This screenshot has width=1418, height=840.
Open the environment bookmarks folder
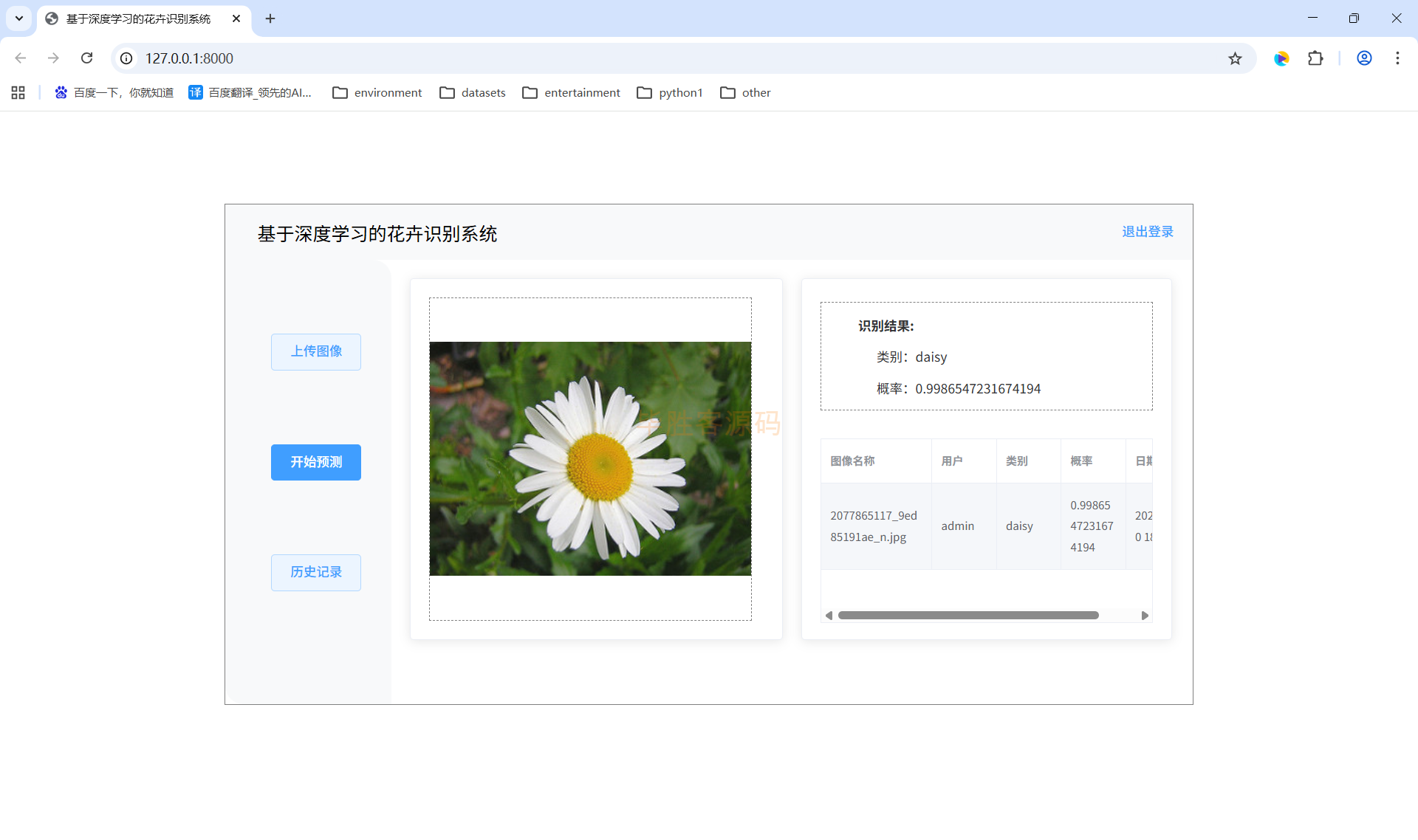(x=377, y=92)
